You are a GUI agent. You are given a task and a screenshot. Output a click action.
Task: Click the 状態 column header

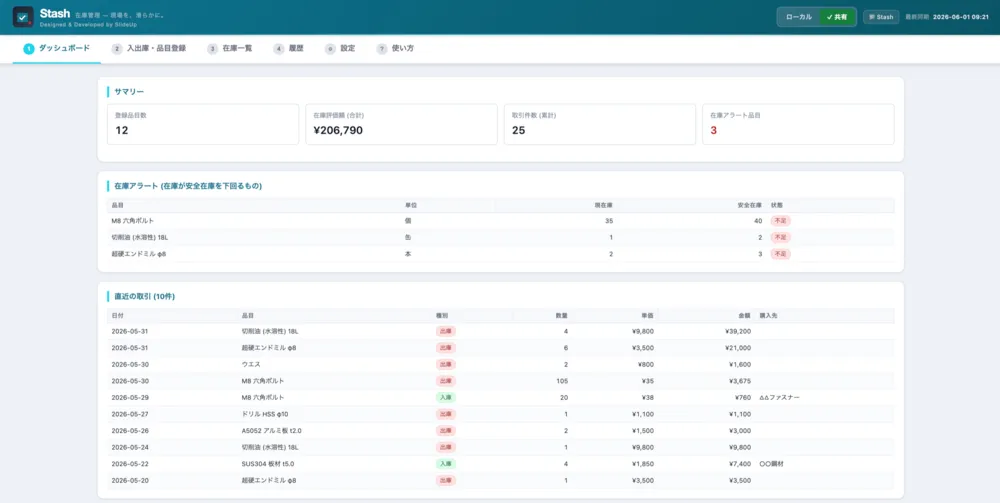pos(777,205)
